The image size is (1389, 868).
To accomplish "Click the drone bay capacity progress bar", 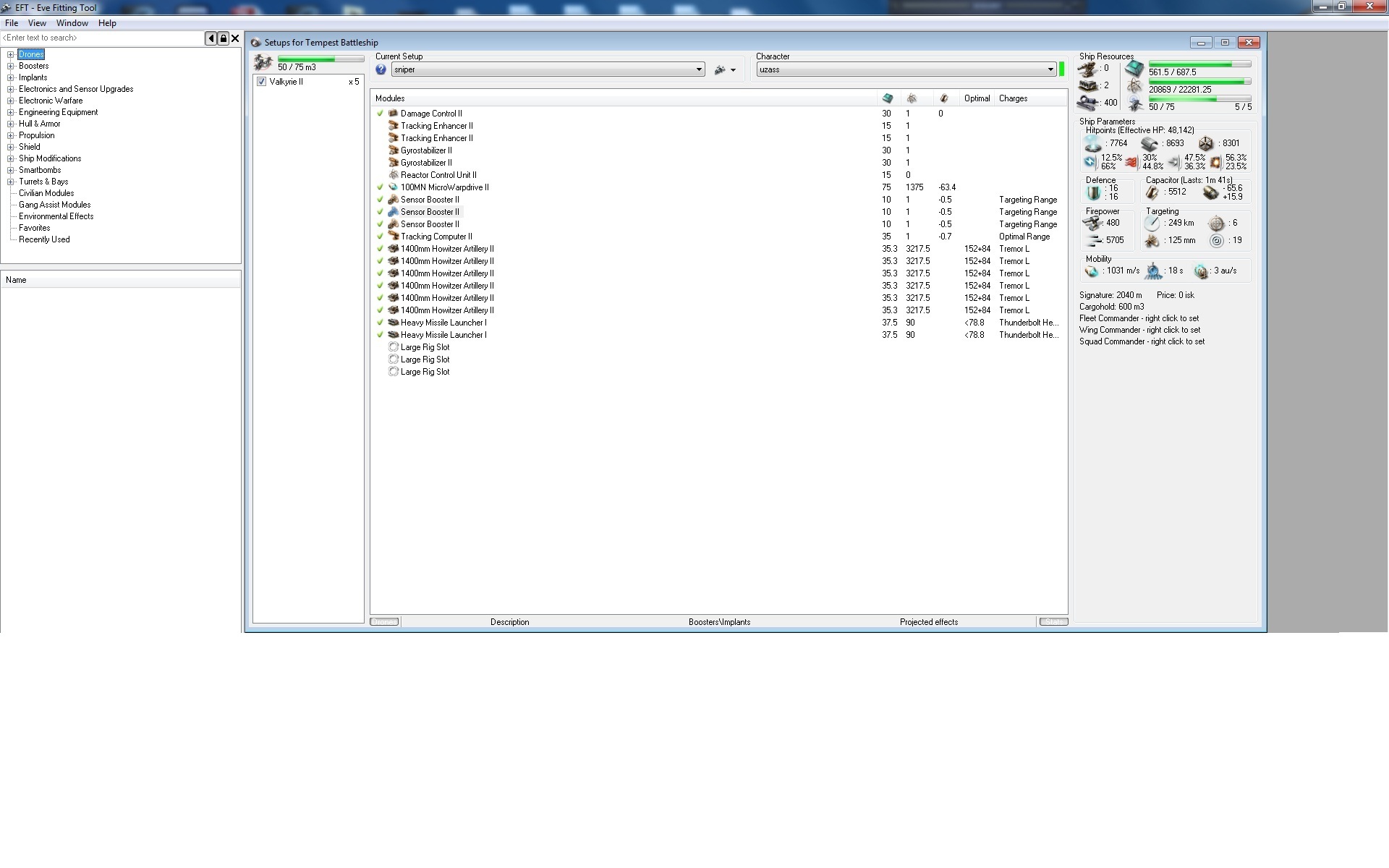I will (320, 59).
